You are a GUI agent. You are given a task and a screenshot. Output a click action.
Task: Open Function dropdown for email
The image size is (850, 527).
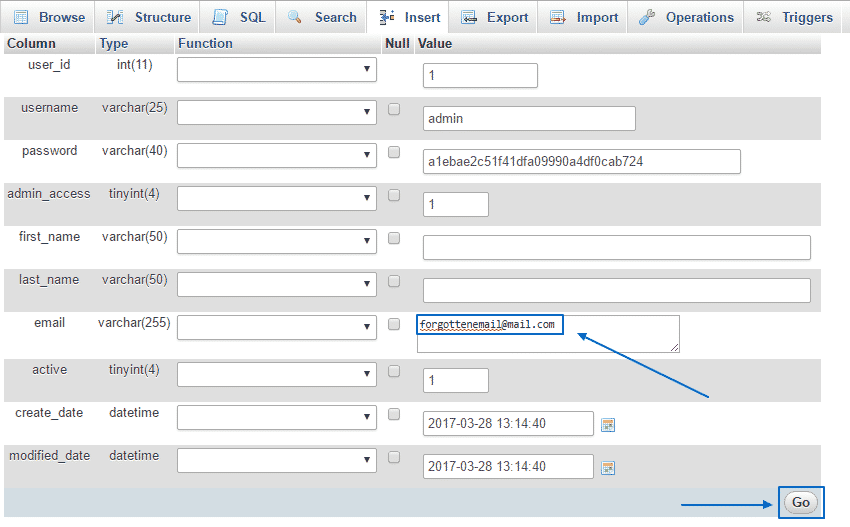276,327
